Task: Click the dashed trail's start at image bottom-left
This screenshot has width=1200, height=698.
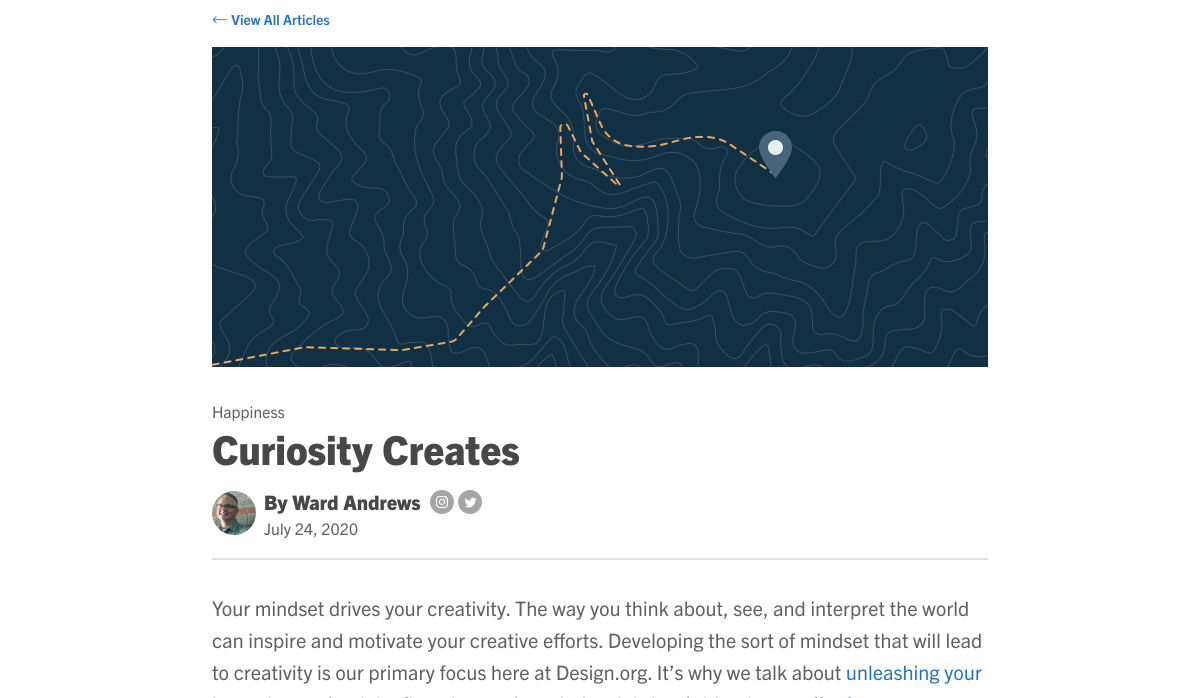Action: pyautogui.click(x=218, y=363)
